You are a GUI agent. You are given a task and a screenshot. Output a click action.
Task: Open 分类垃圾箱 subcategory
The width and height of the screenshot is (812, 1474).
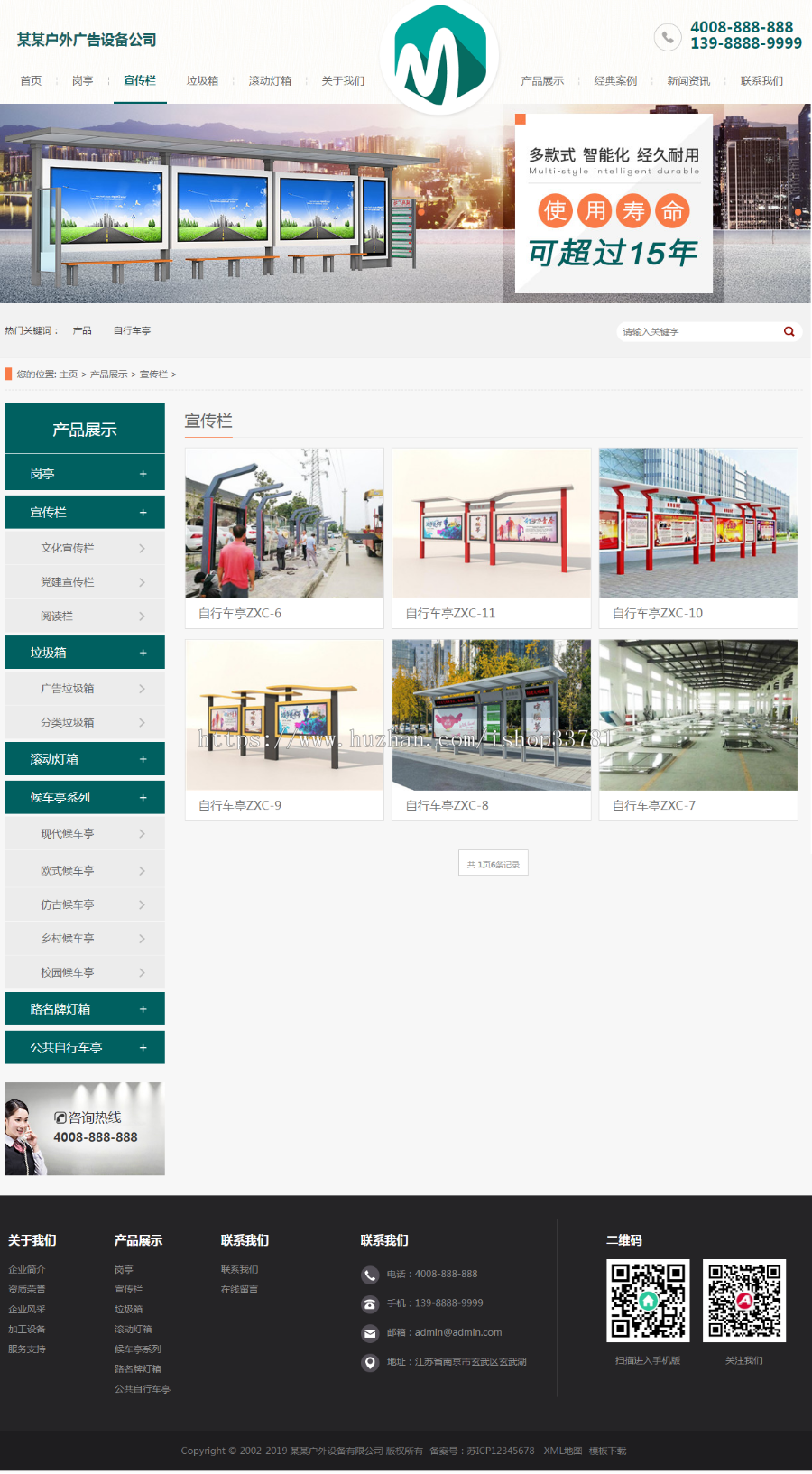85,722
